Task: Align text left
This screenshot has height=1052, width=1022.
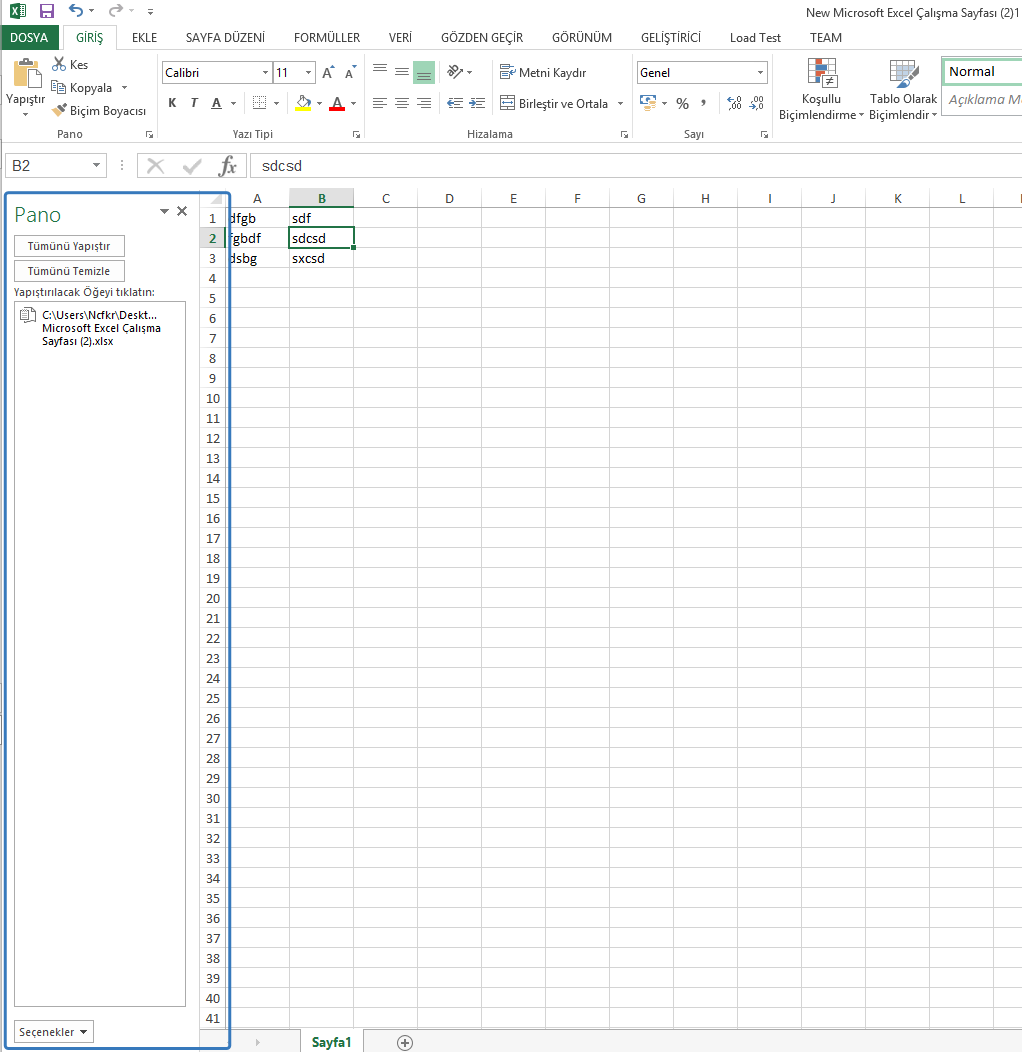Action: [380, 103]
